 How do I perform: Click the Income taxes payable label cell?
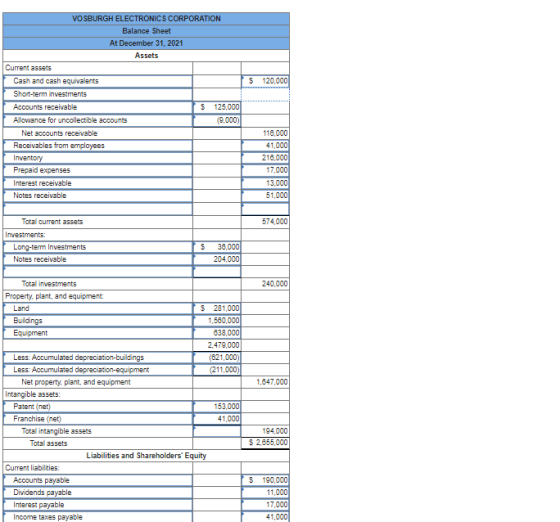98,517
